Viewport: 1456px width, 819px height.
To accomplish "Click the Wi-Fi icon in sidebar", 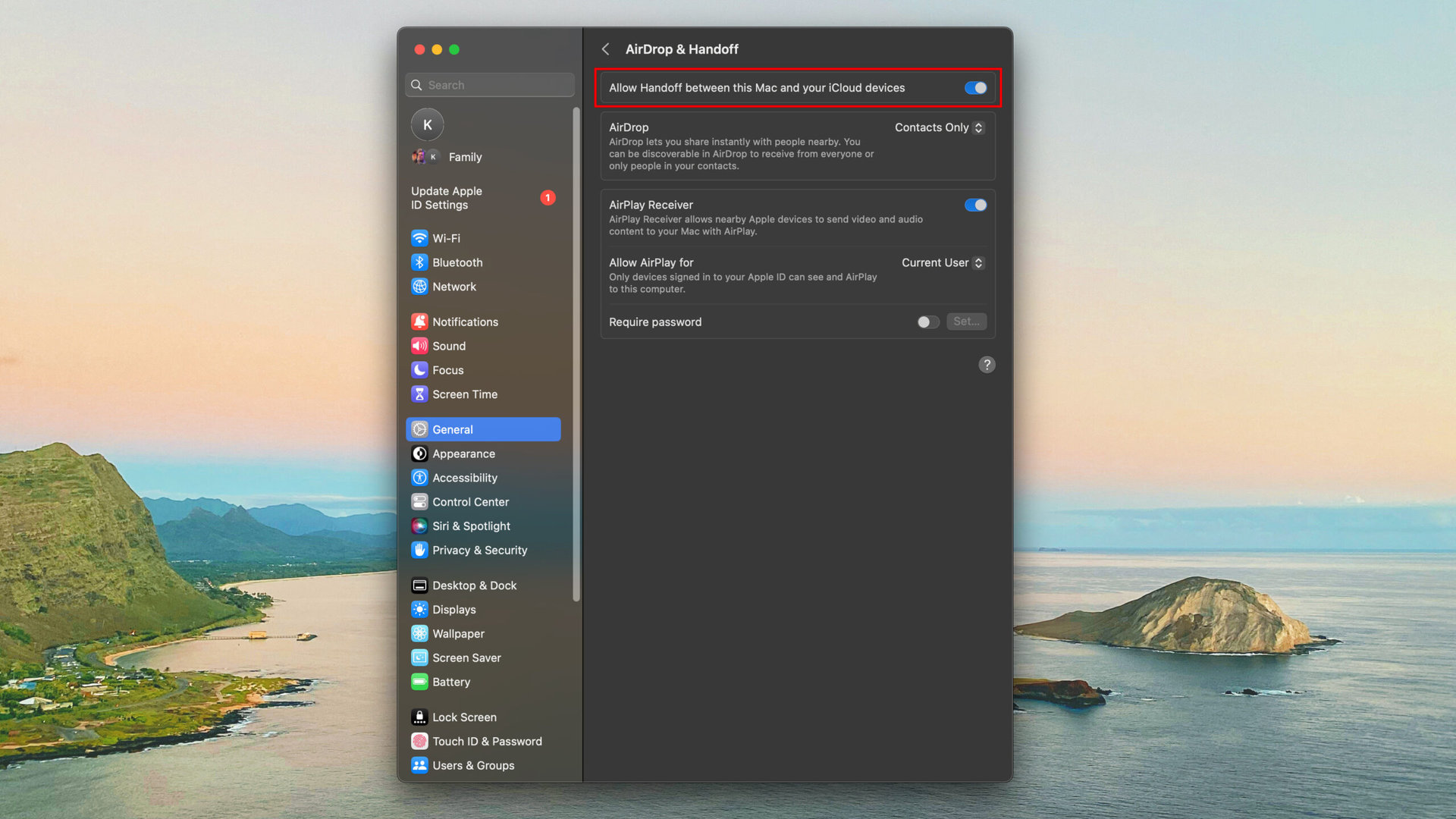I will [419, 238].
